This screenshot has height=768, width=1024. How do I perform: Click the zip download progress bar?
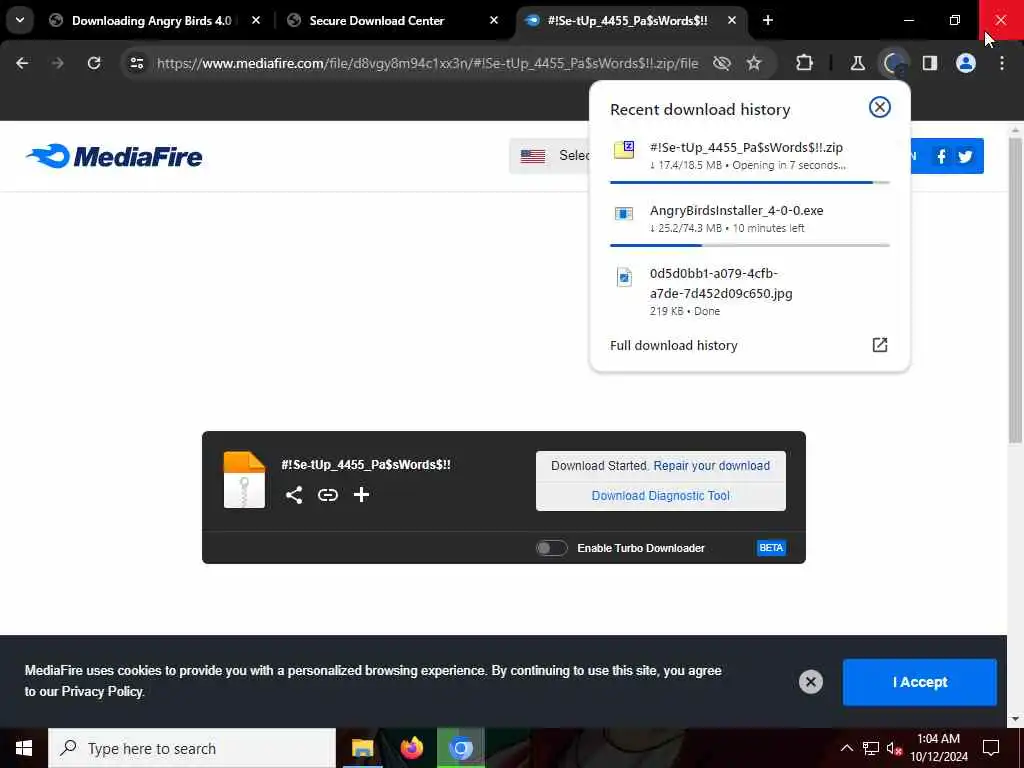pos(749,182)
